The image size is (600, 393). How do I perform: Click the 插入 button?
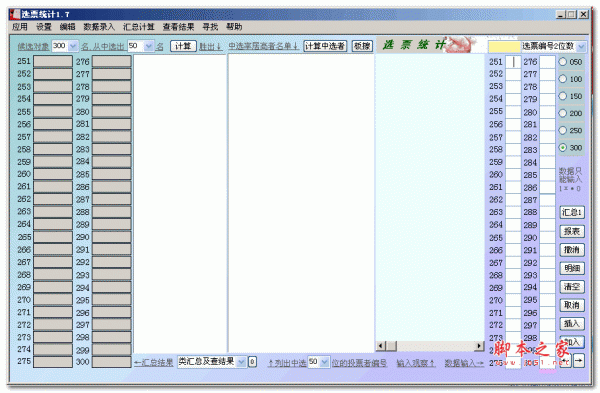click(x=572, y=323)
